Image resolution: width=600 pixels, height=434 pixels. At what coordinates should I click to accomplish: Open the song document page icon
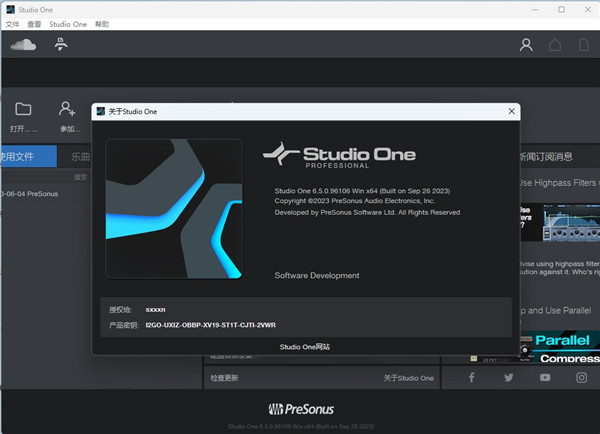pos(584,45)
